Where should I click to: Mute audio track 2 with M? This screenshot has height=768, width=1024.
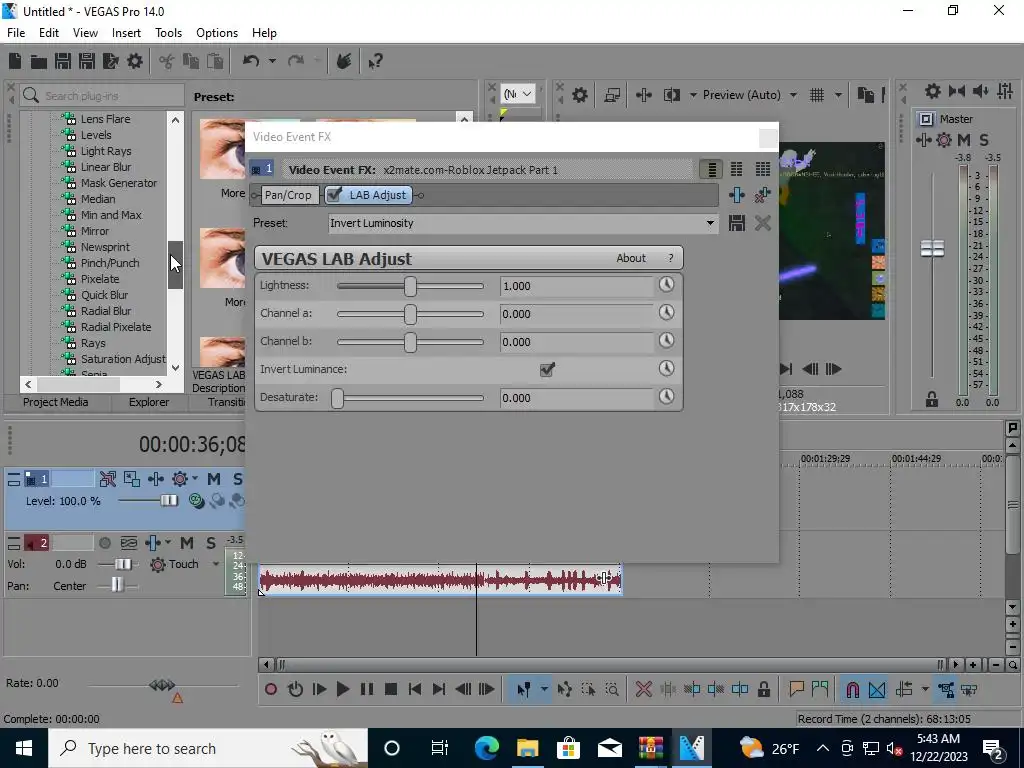[187, 543]
